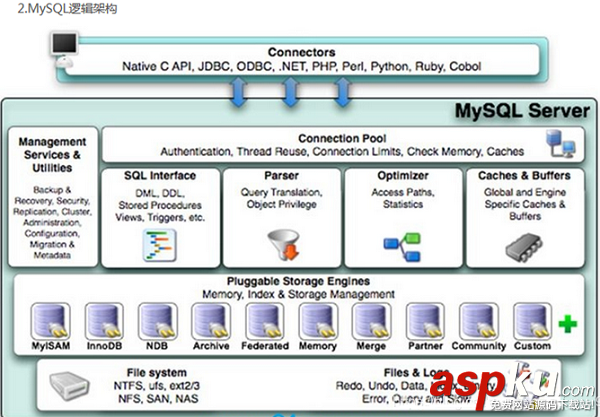
Task: Select the Community storage engine icon
Action: click(479, 321)
